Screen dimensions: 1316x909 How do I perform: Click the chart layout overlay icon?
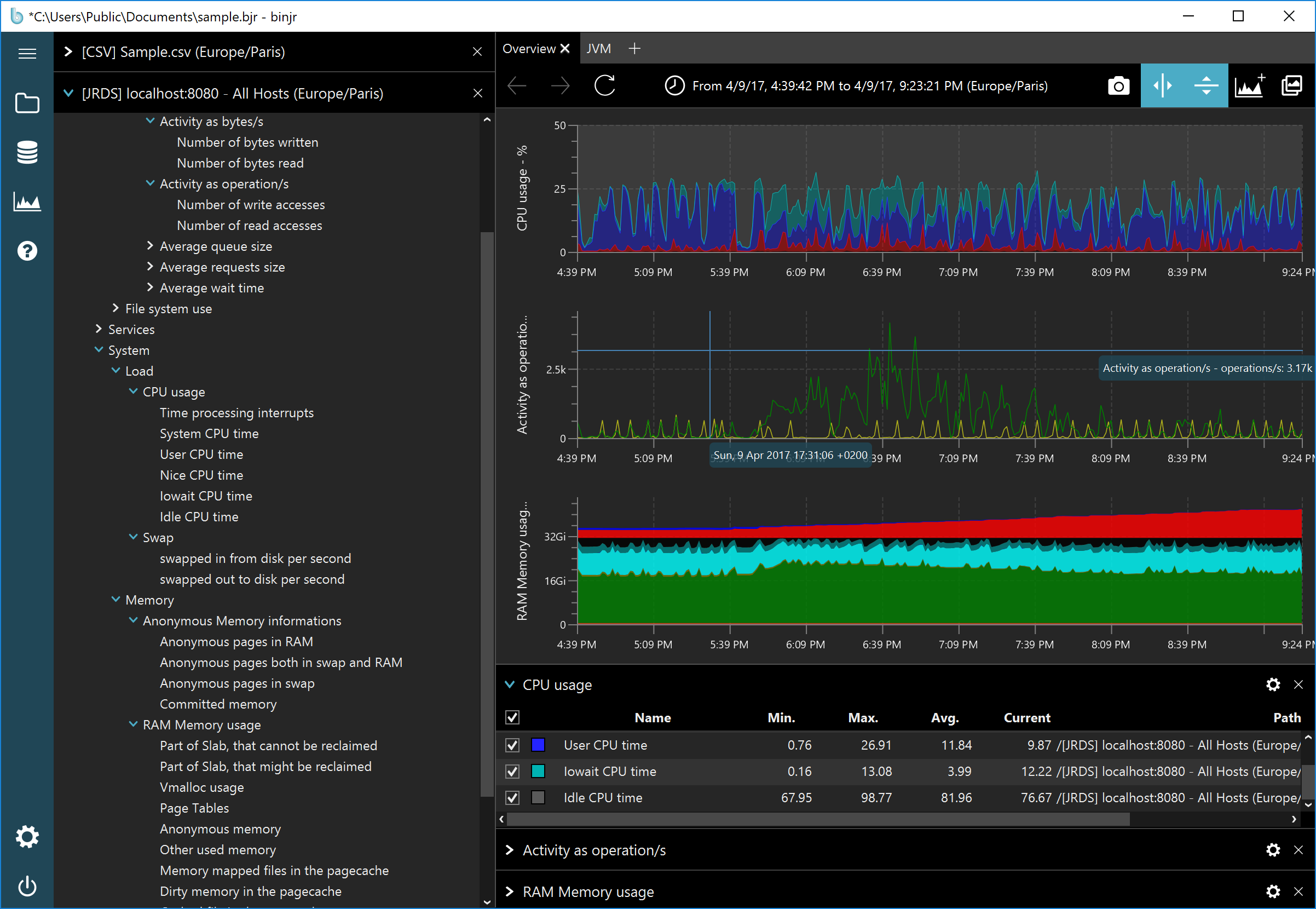click(x=1292, y=86)
